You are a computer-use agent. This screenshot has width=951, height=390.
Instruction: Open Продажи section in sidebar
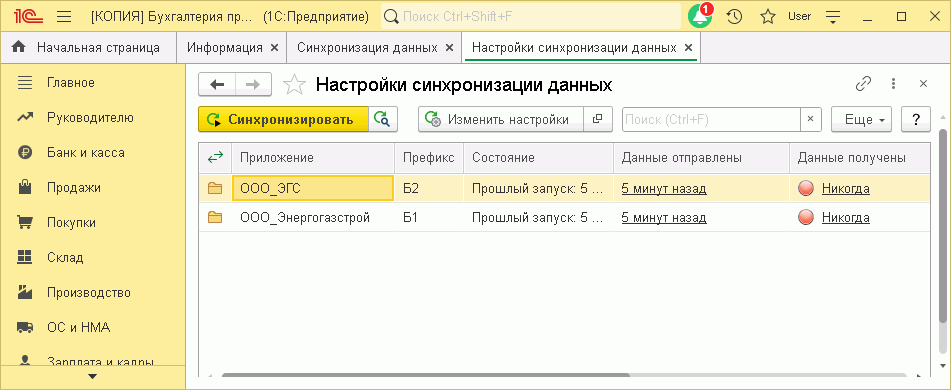pos(93,188)
